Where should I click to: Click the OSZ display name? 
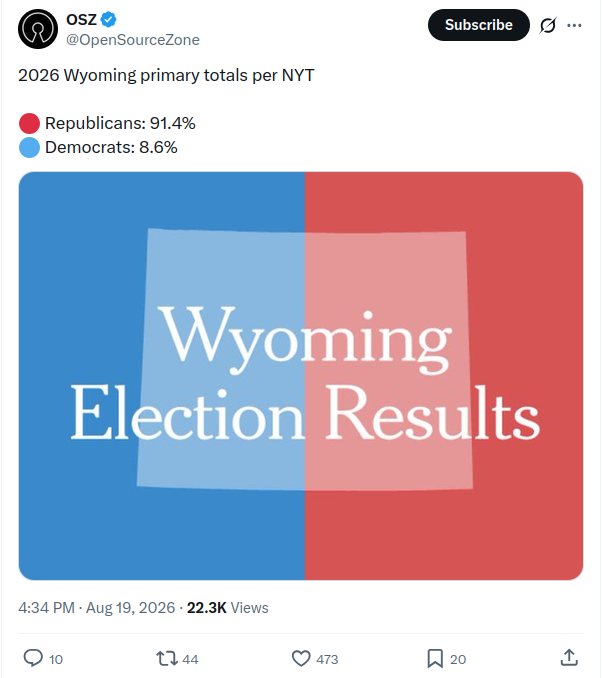coord(81,19)
